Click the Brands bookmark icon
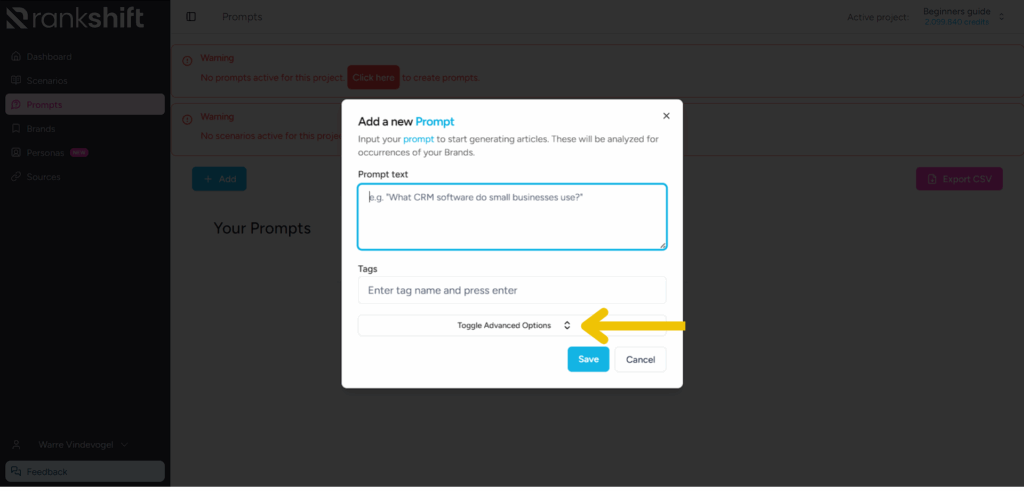The image size is (1024, 491). (16, 129)
